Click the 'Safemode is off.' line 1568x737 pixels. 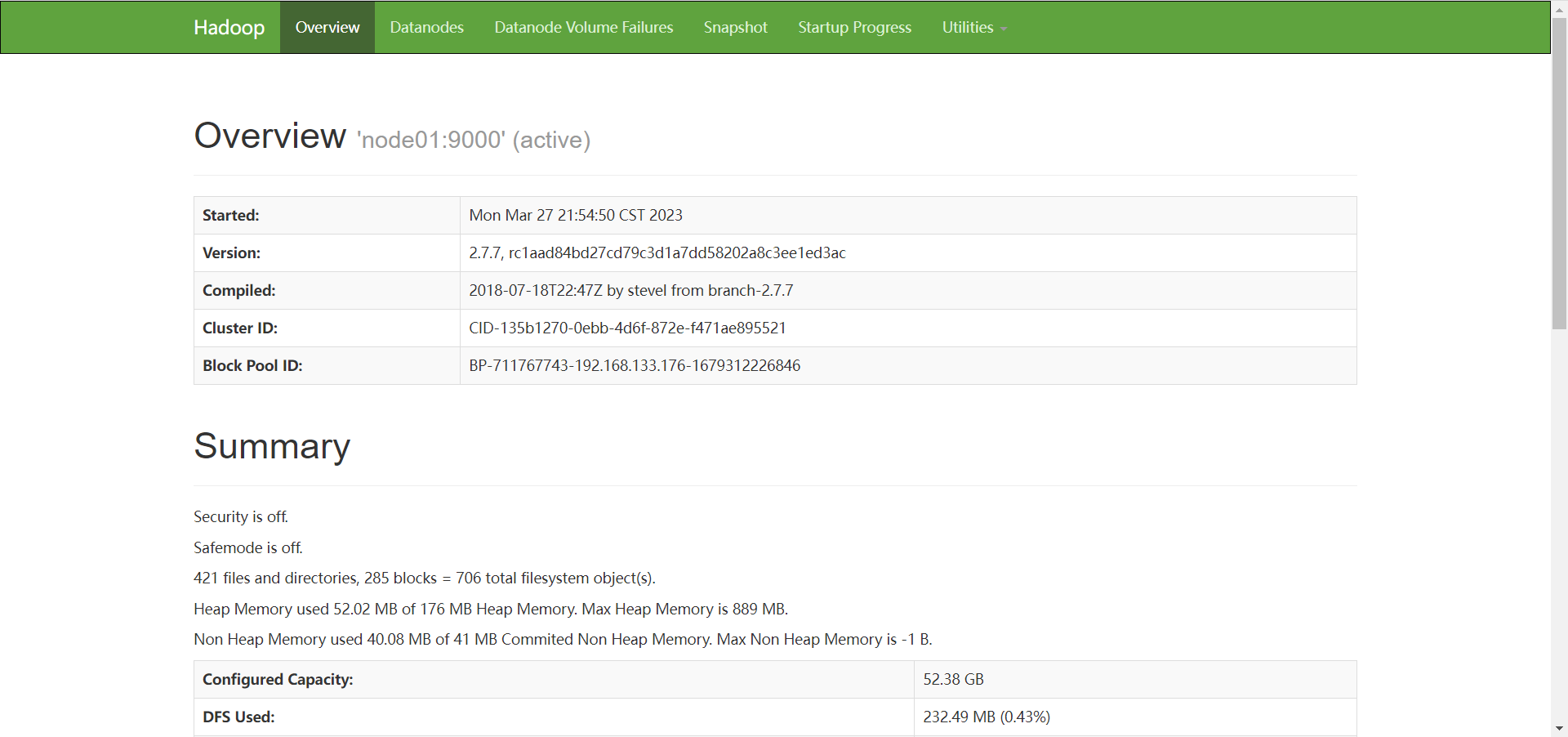pos(248,548)
